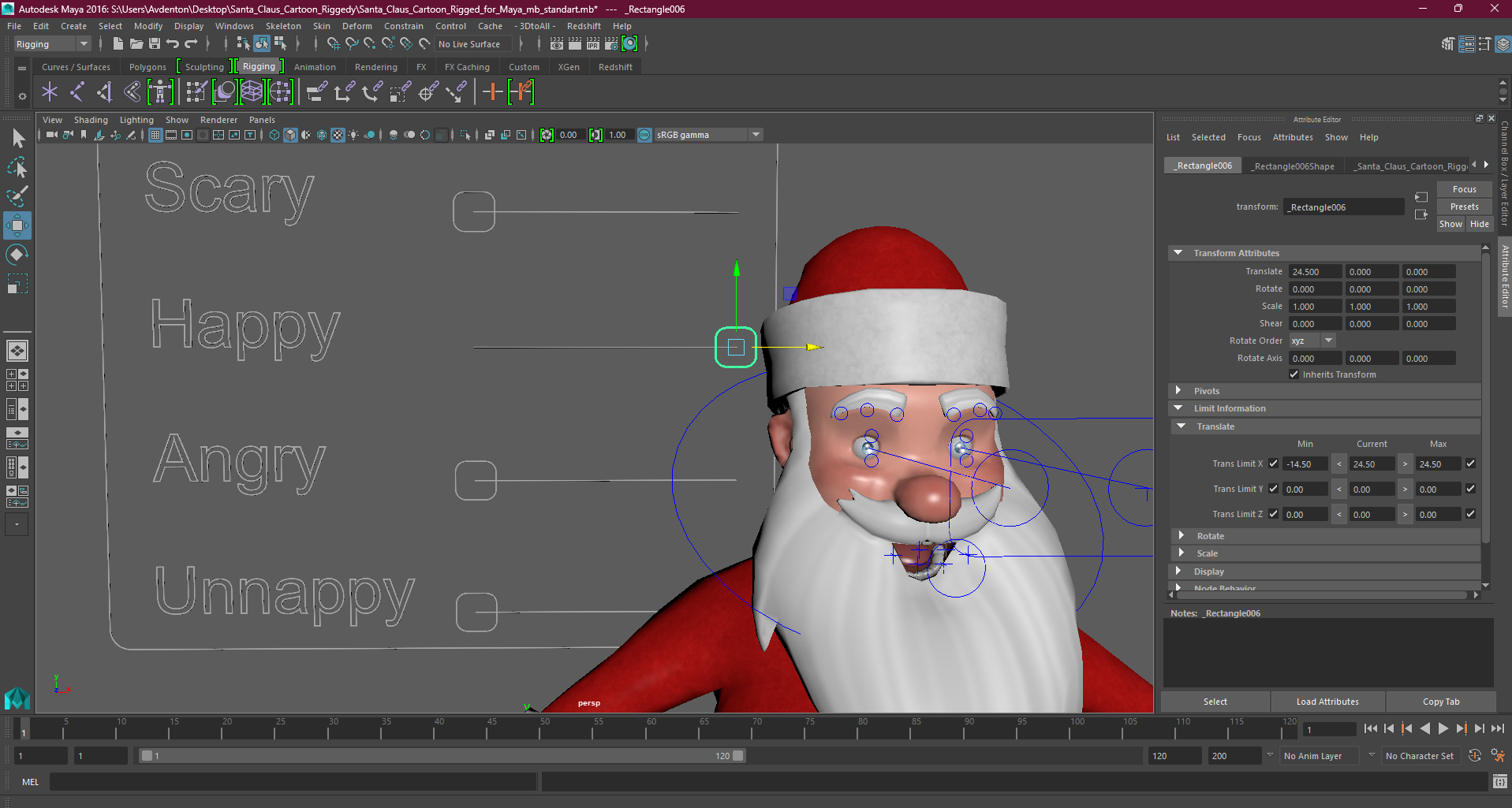Toggle Trans Limit Y Min checkbox
The width and height of the screenshot is (1512, 808).
[1273, 489]
